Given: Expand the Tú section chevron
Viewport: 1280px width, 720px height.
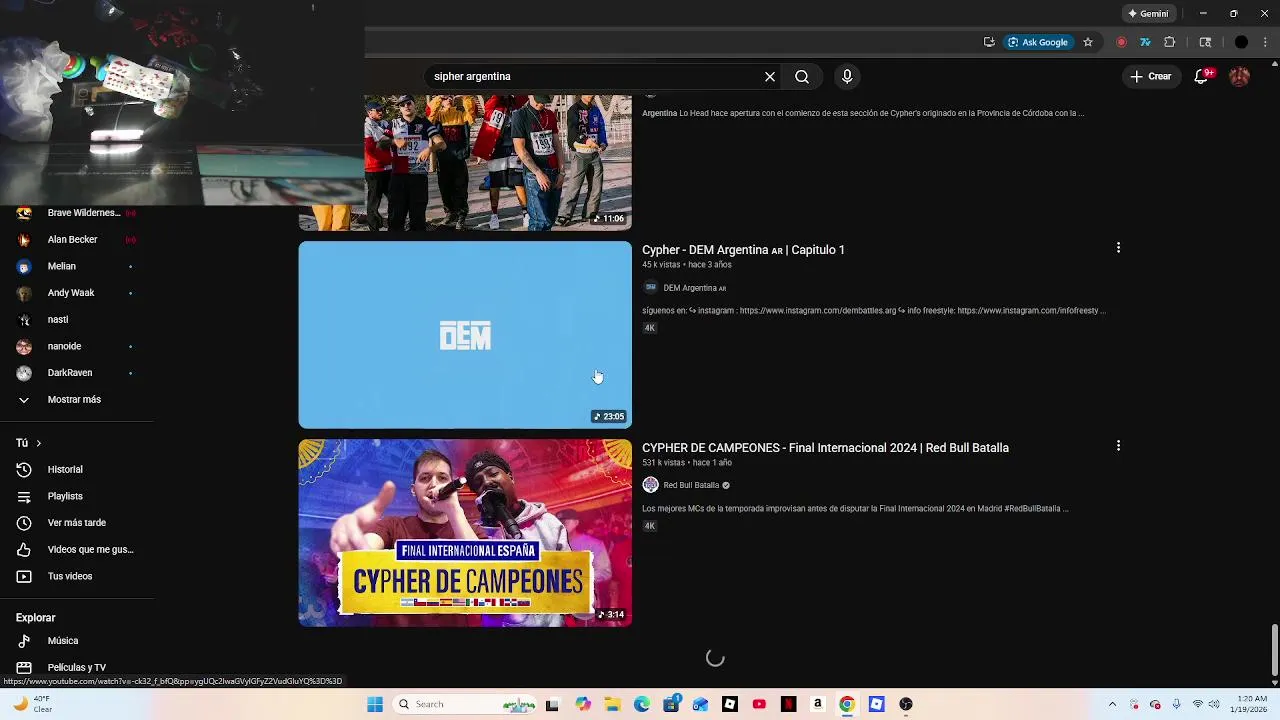Looking at the screenshot, I should pos(39,443).
